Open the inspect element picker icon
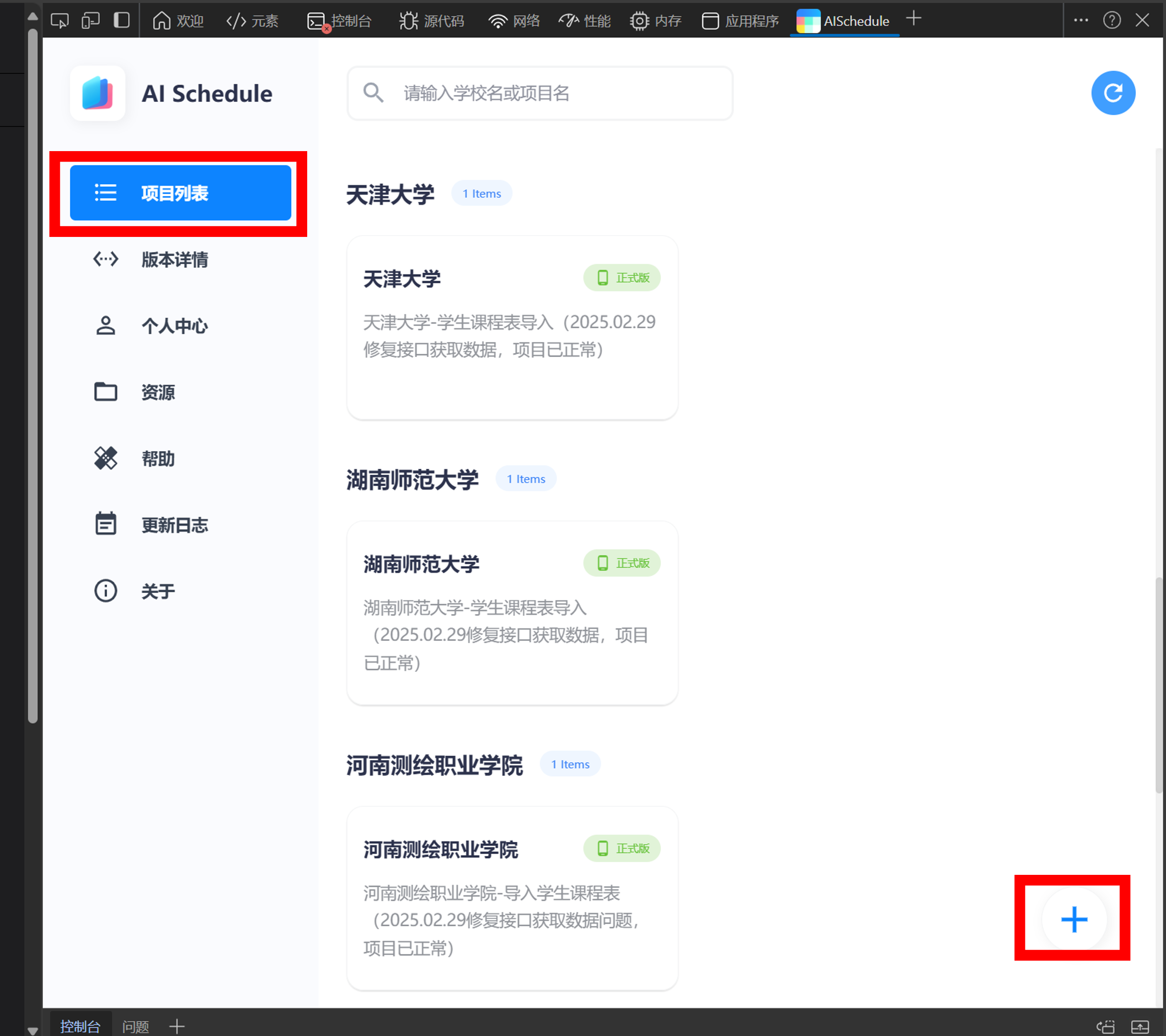The width and height of the screenshot is (1166, 1036). [59, 21]
